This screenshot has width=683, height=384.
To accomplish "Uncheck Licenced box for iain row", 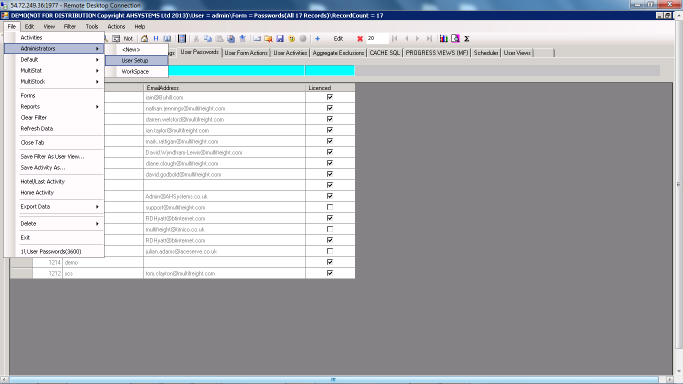I will pos(330,97).
